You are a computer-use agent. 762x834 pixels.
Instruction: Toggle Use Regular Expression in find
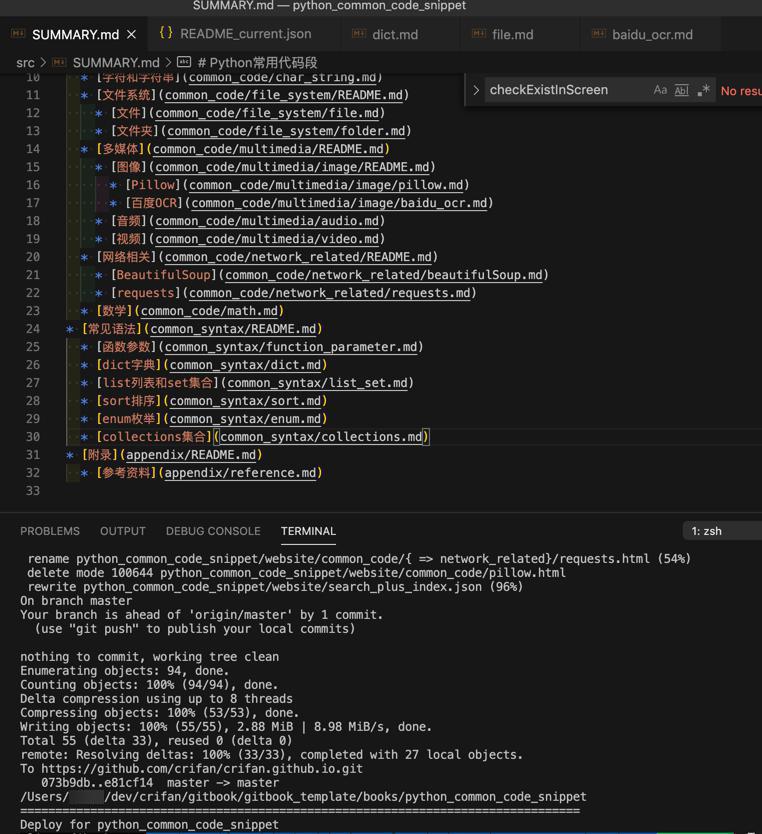click(x=703, y=90)
